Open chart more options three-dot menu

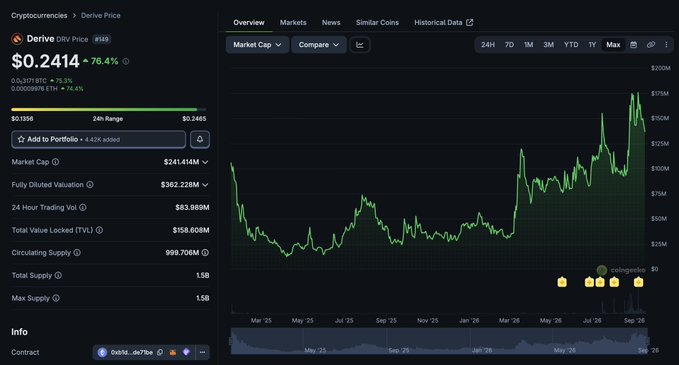coord(666,45)
